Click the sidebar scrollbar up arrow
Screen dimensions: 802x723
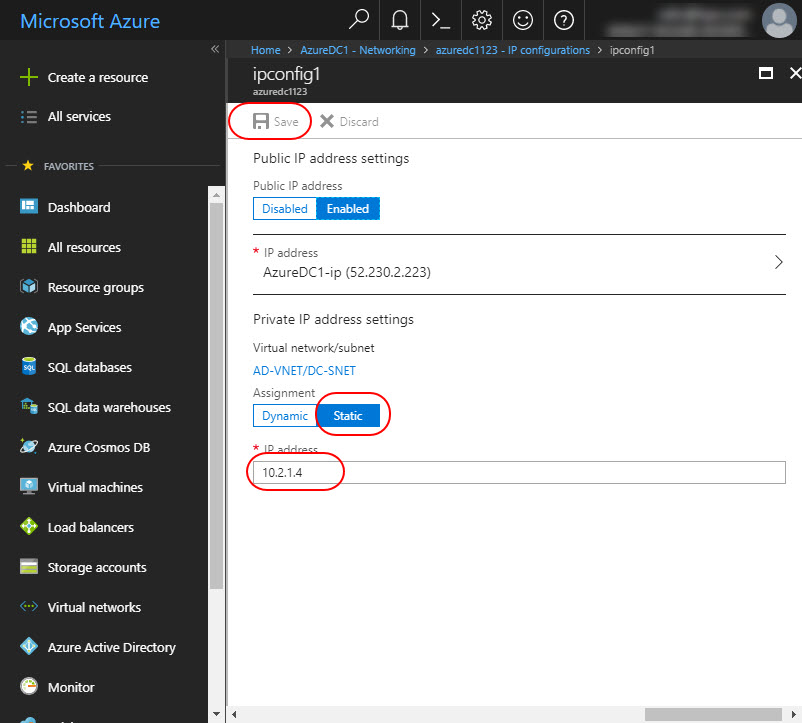click(216, 195)
